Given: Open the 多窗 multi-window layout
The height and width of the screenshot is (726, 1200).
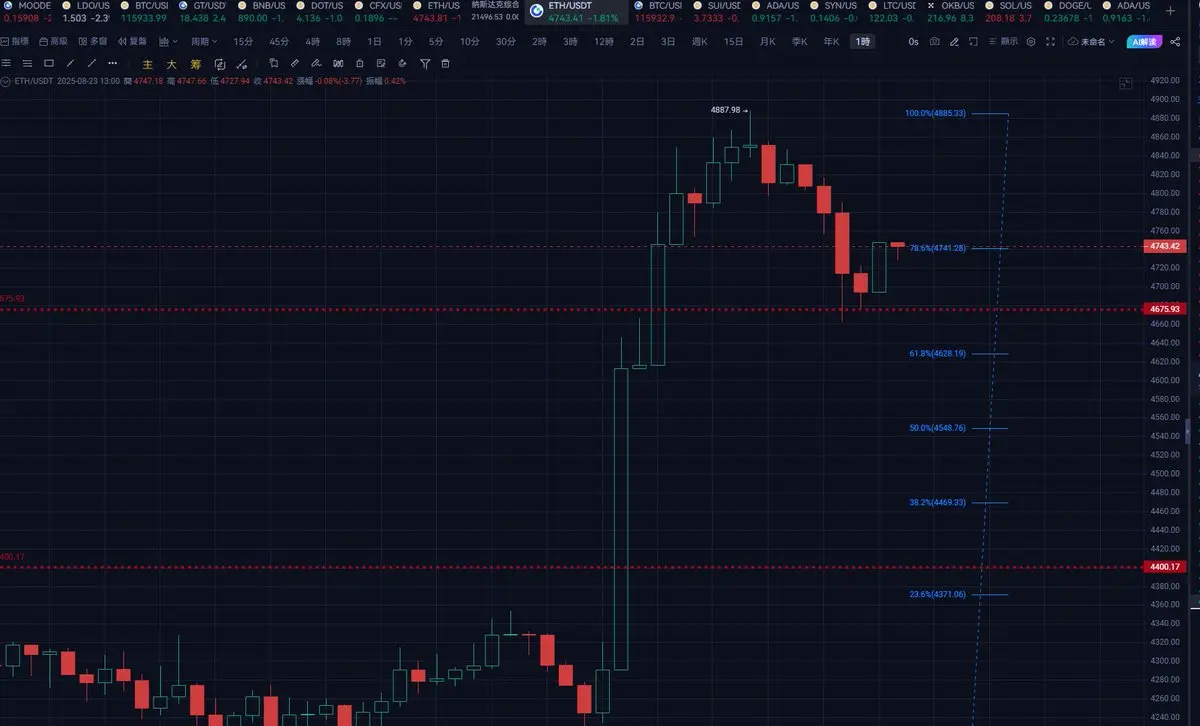Looking at the screenshot, I should click(91, 42).
